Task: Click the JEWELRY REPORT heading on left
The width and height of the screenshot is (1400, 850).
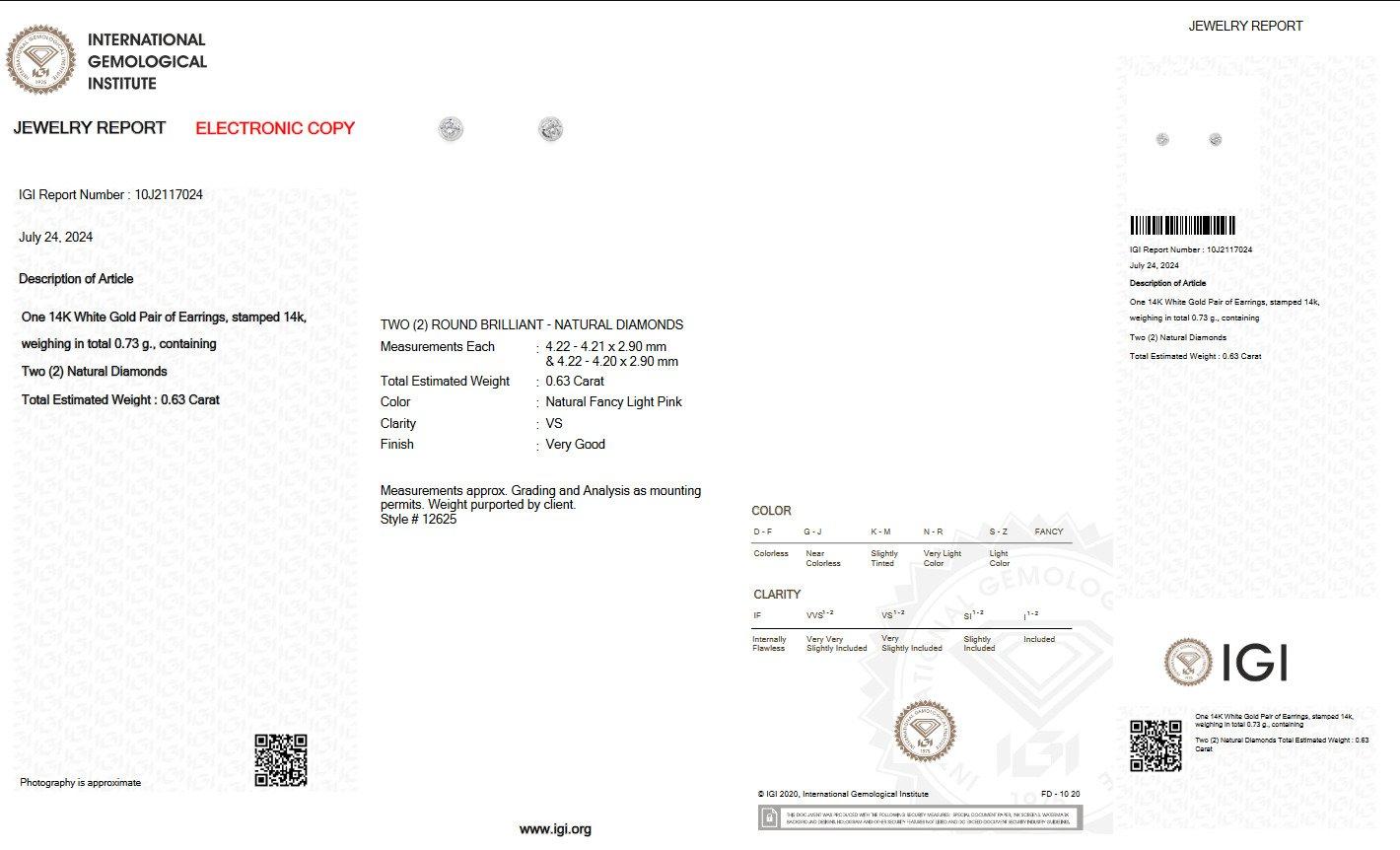Action: pos(90,128)
